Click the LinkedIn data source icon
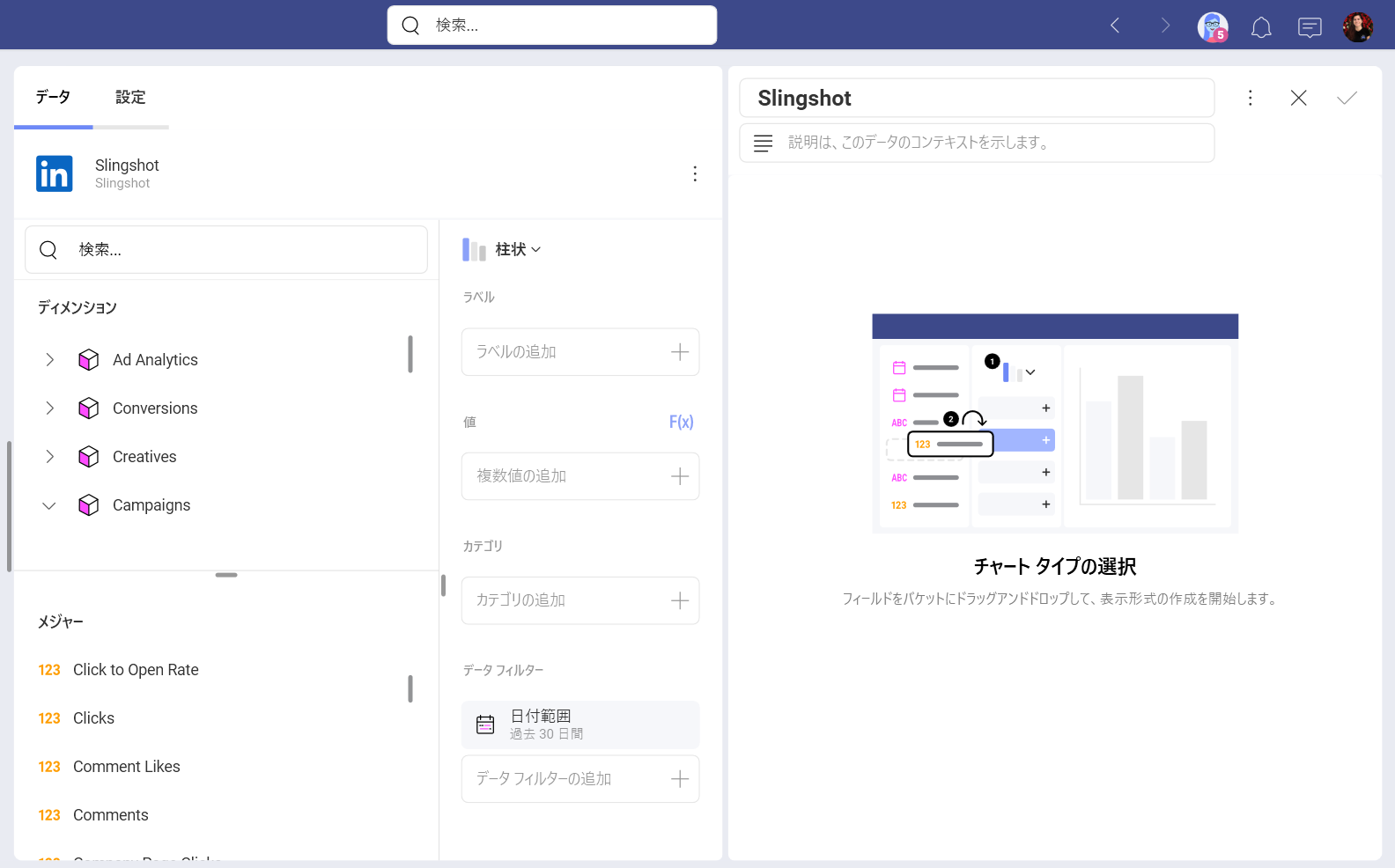 tap(55, 173)
